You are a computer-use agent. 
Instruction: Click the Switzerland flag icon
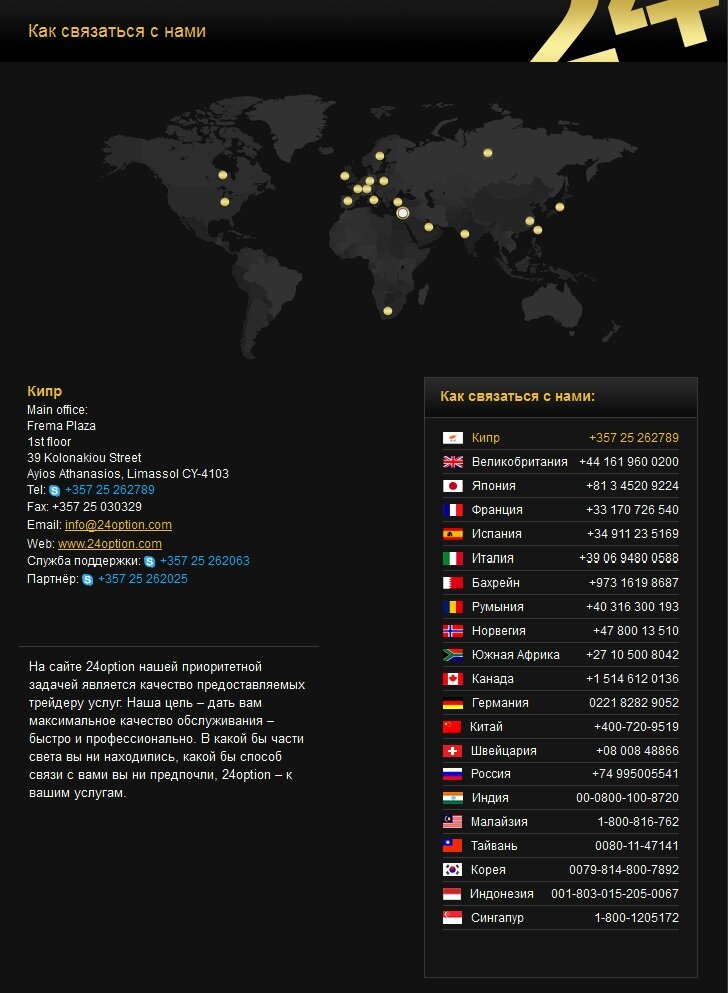tap(452, 750)
